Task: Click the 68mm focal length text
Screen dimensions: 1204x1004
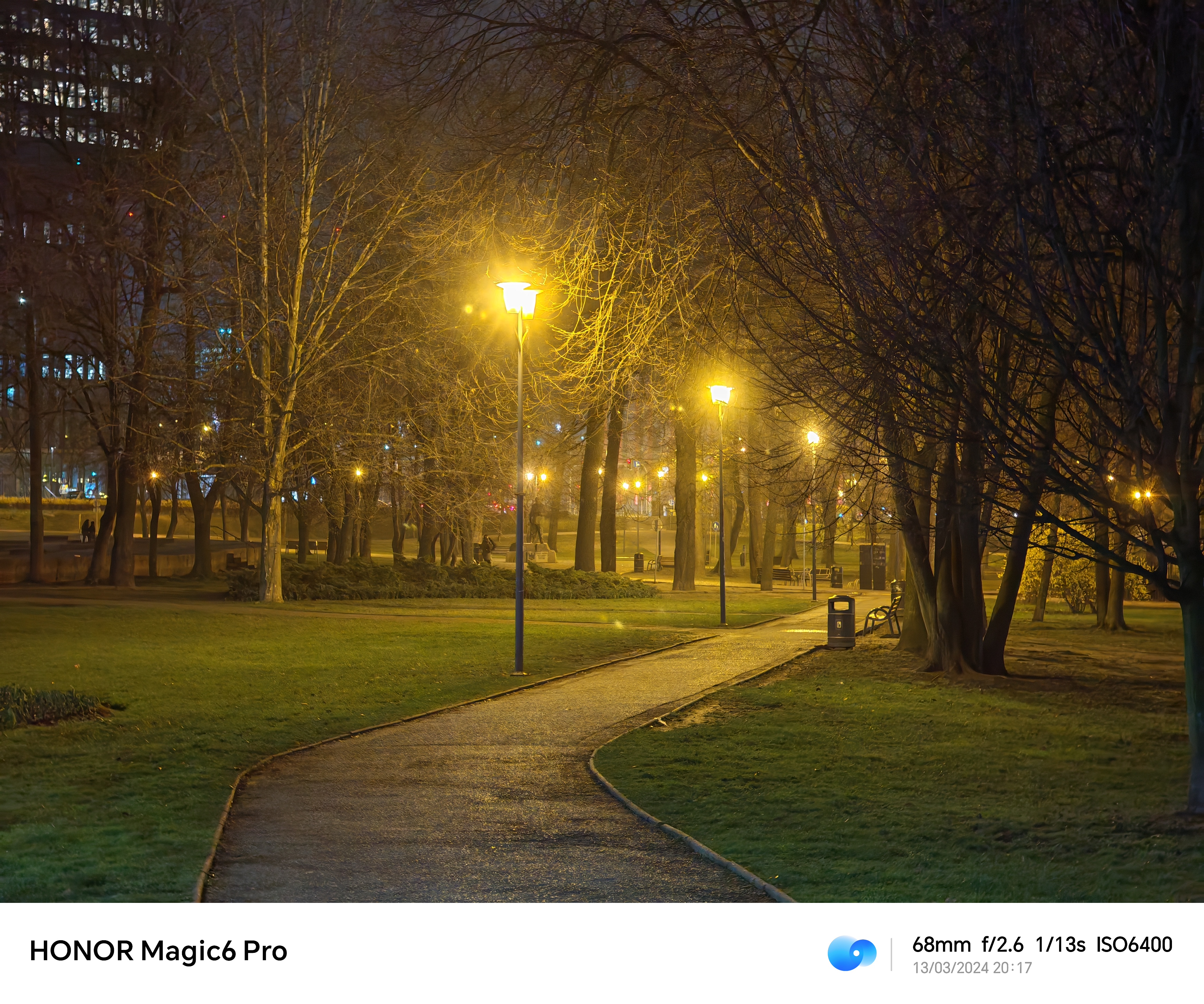Action: [x=942, y=944]
